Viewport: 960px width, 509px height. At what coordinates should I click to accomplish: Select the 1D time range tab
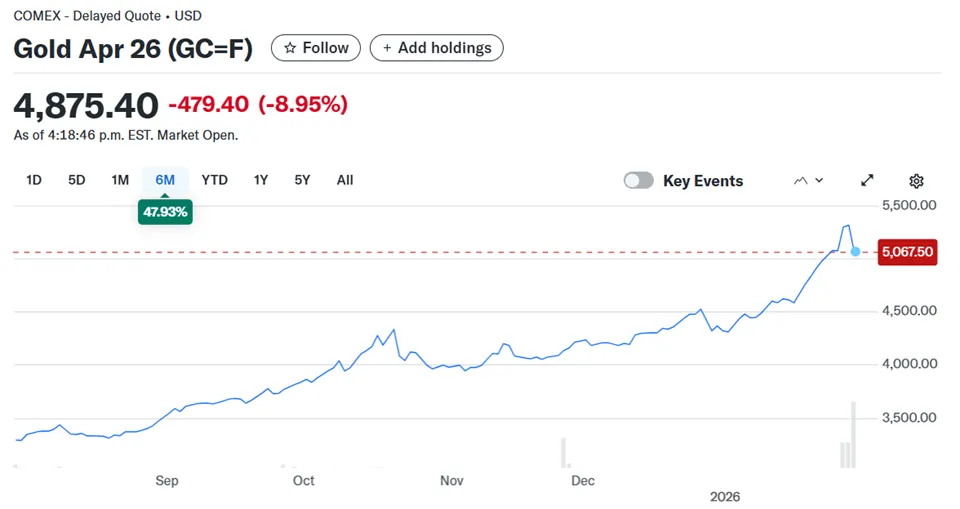34,180
